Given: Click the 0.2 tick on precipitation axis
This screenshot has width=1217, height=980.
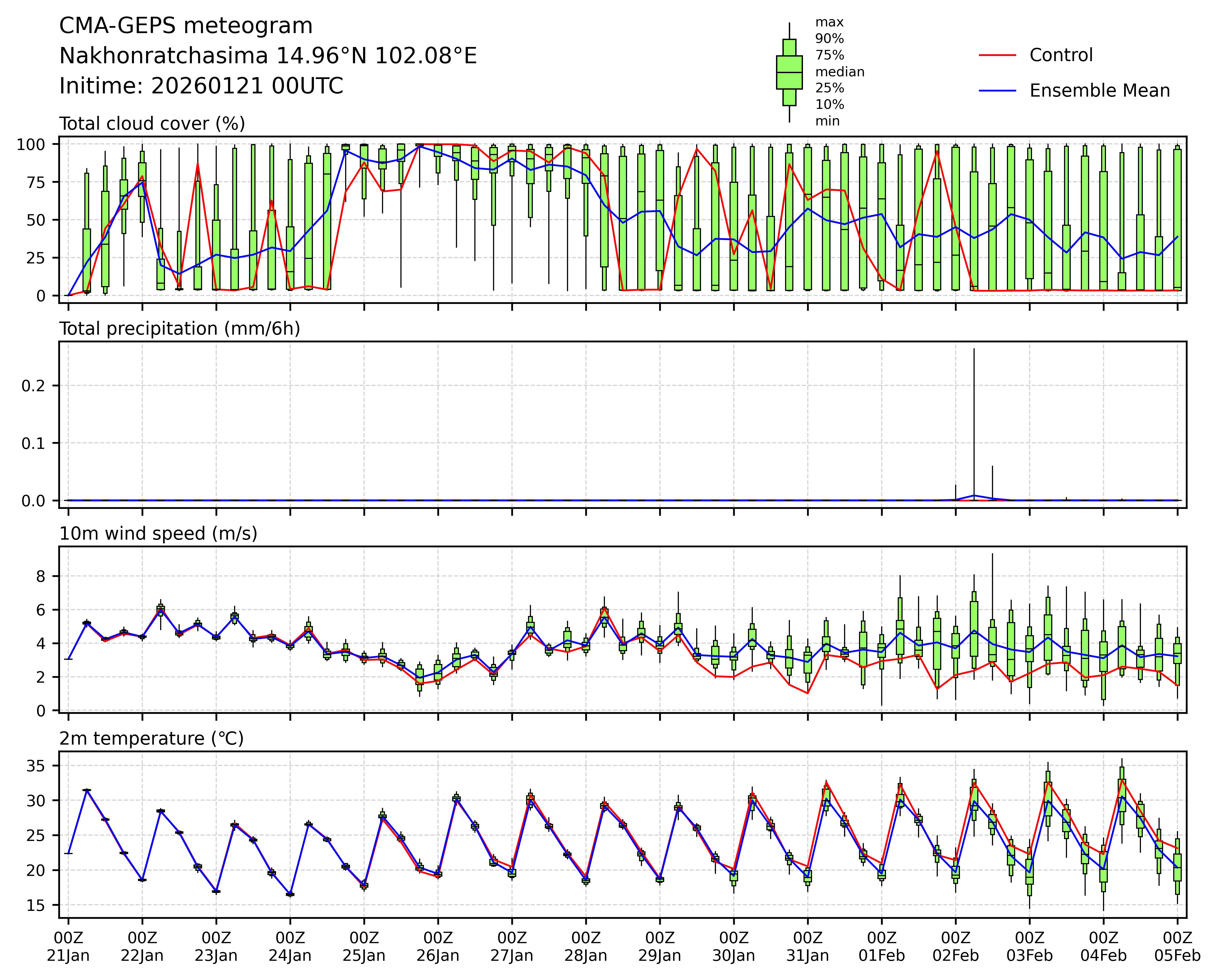Looking at the screenshot, I should tap(33, 386).
